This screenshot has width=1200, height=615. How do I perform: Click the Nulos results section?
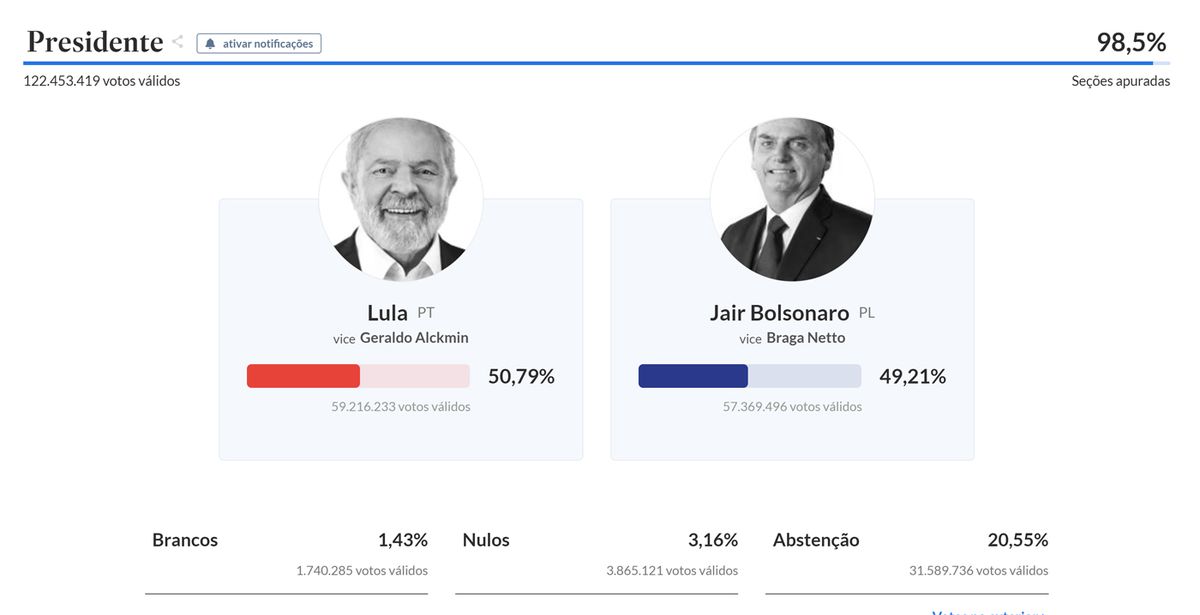597,550
